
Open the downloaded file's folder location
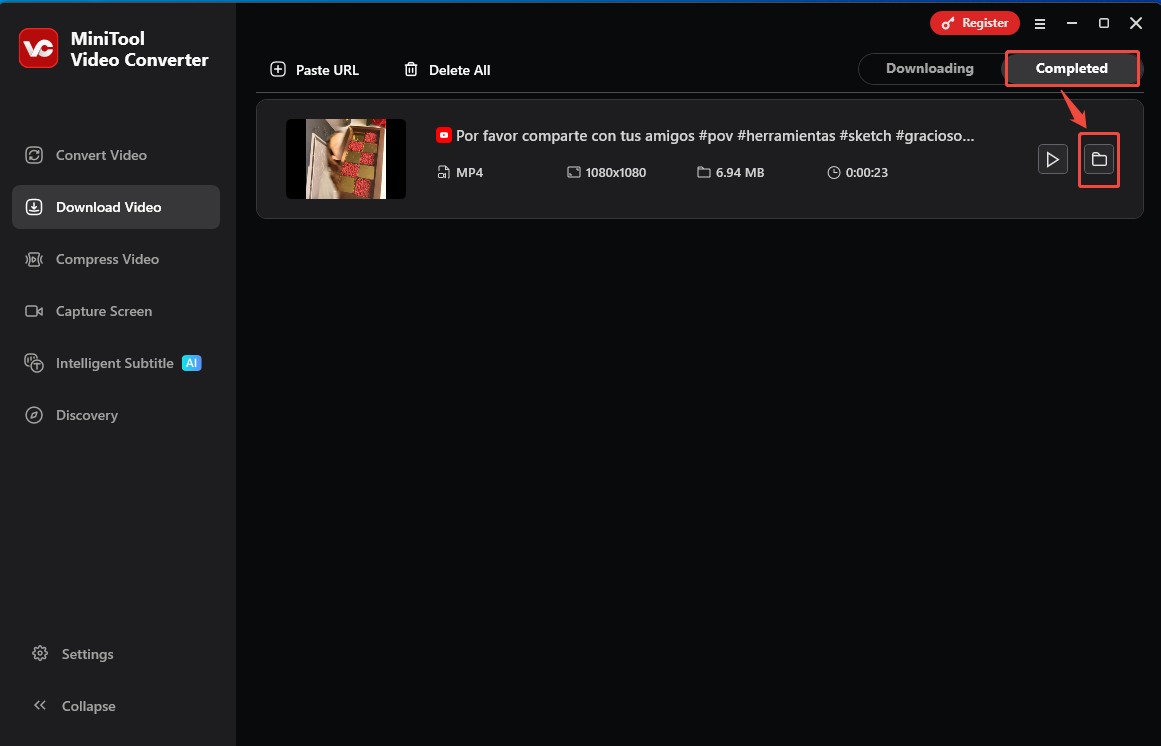click(x=1099, y=159)
